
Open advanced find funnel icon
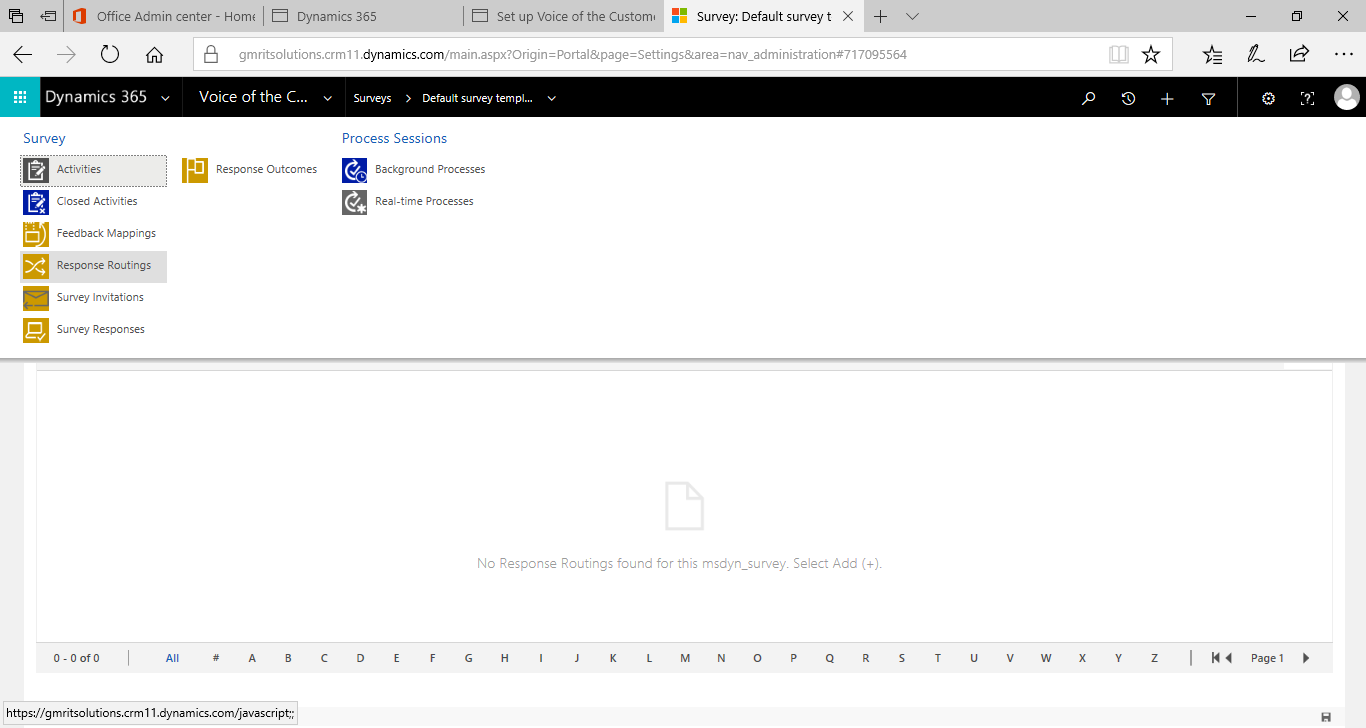coord(1208,98)
